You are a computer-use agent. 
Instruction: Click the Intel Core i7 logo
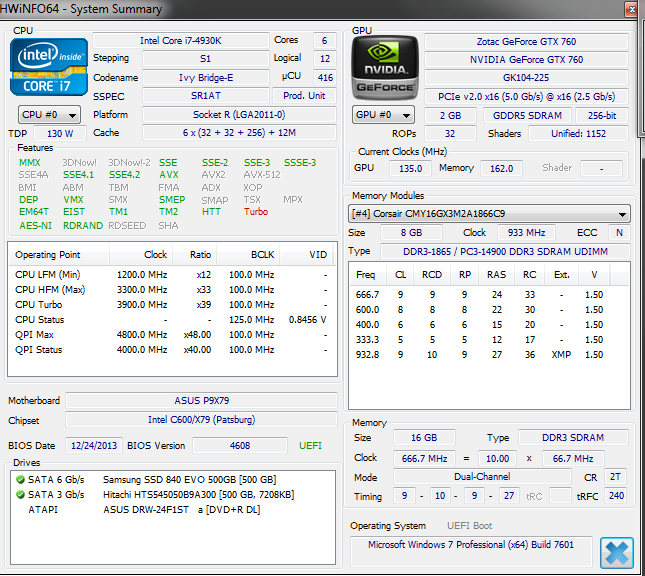tap(49, 67)
